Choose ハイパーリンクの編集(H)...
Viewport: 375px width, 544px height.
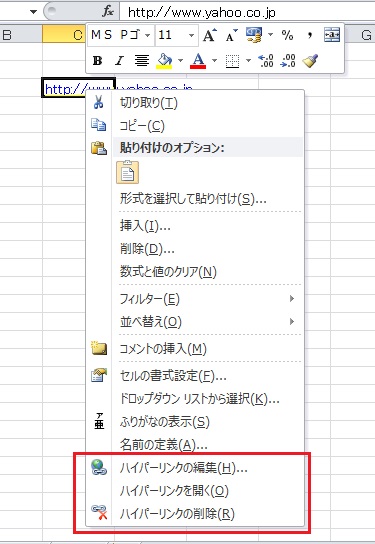(195, 468)
